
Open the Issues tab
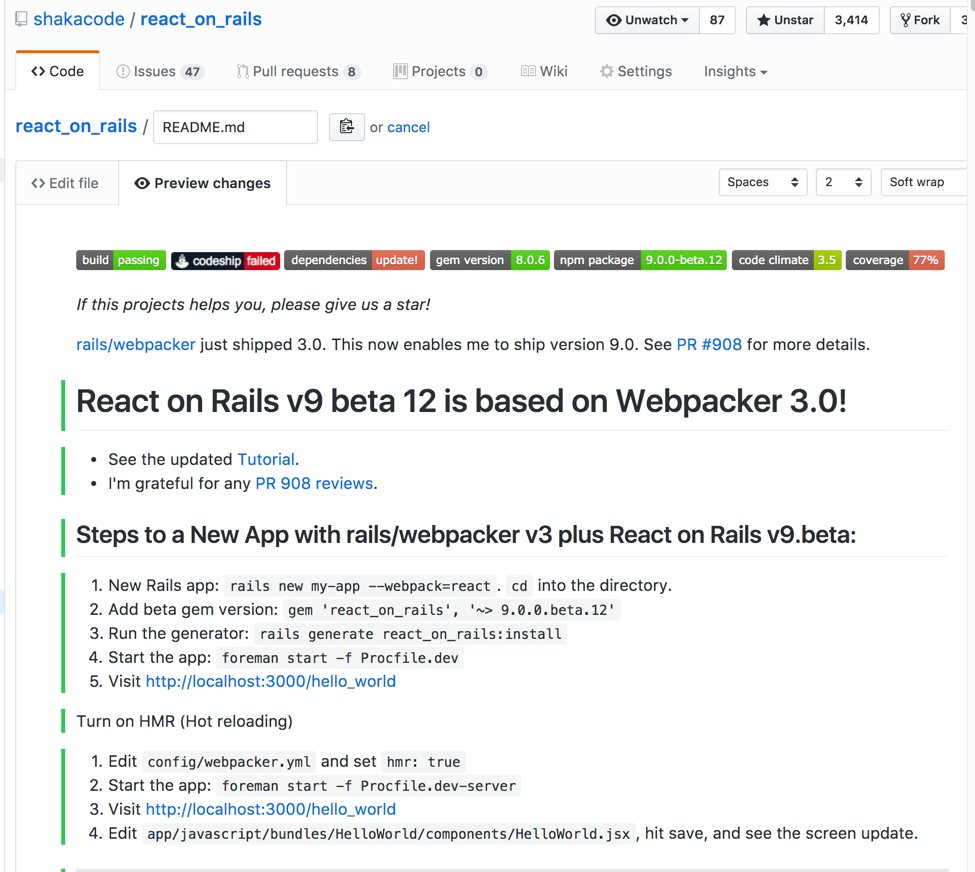click(160, 72)
